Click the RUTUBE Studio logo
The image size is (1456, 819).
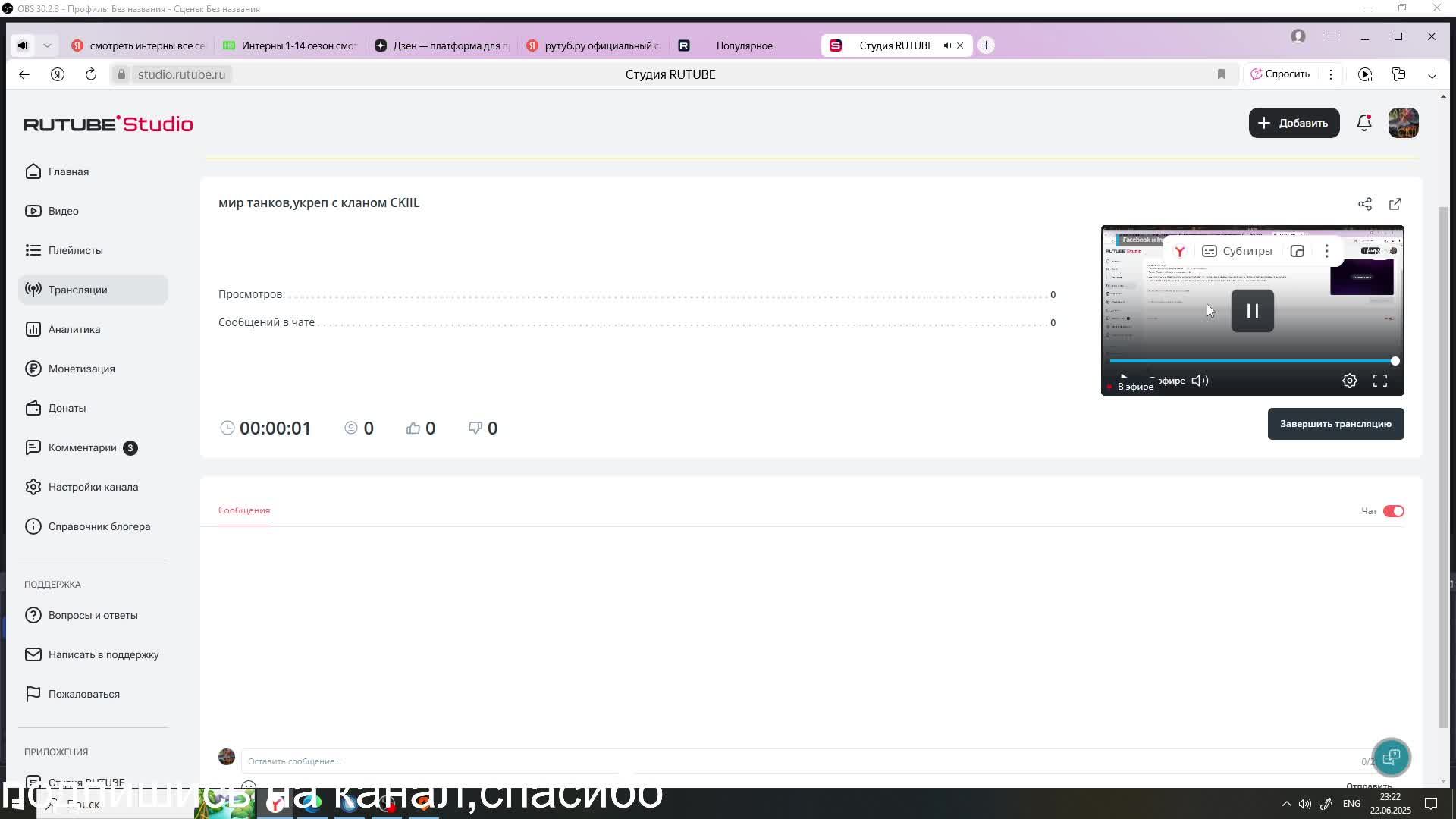(108, 124)
